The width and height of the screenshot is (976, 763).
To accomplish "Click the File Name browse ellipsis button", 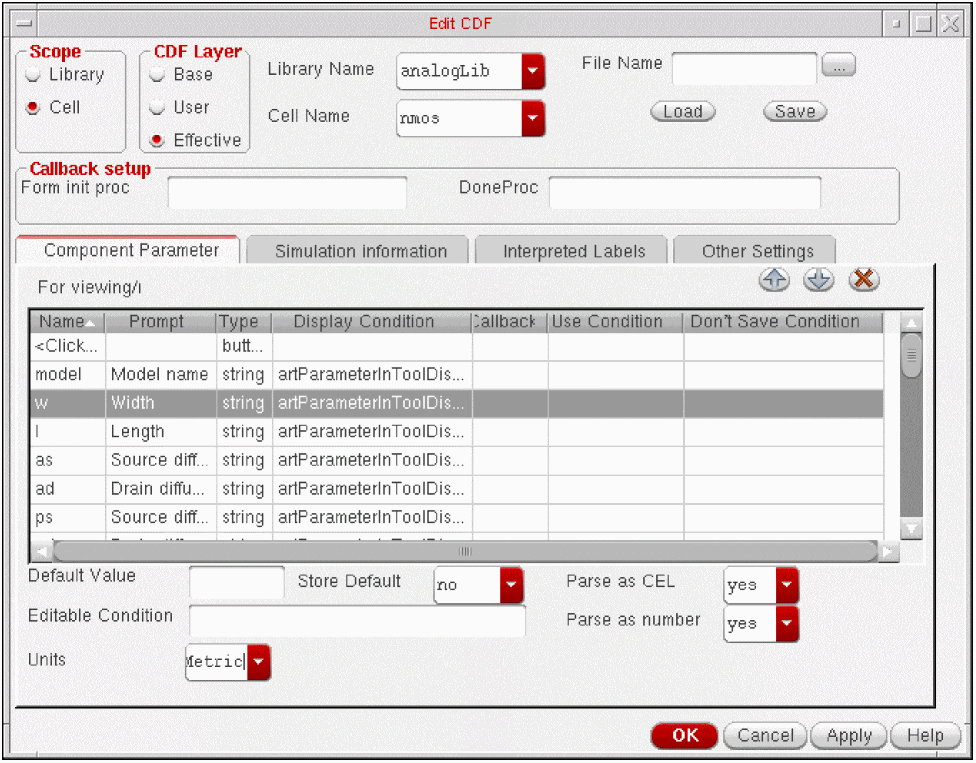I will pyautogui.click(x=838, y=66).
